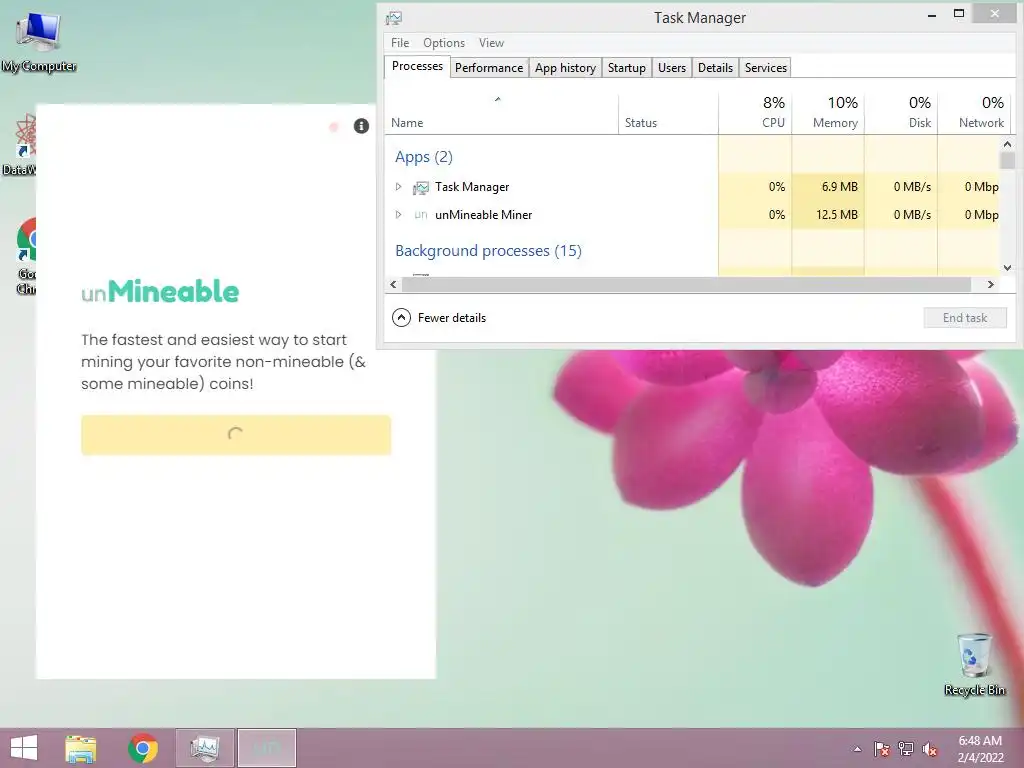Click the Task Manager row icon

tap(421, 188)
